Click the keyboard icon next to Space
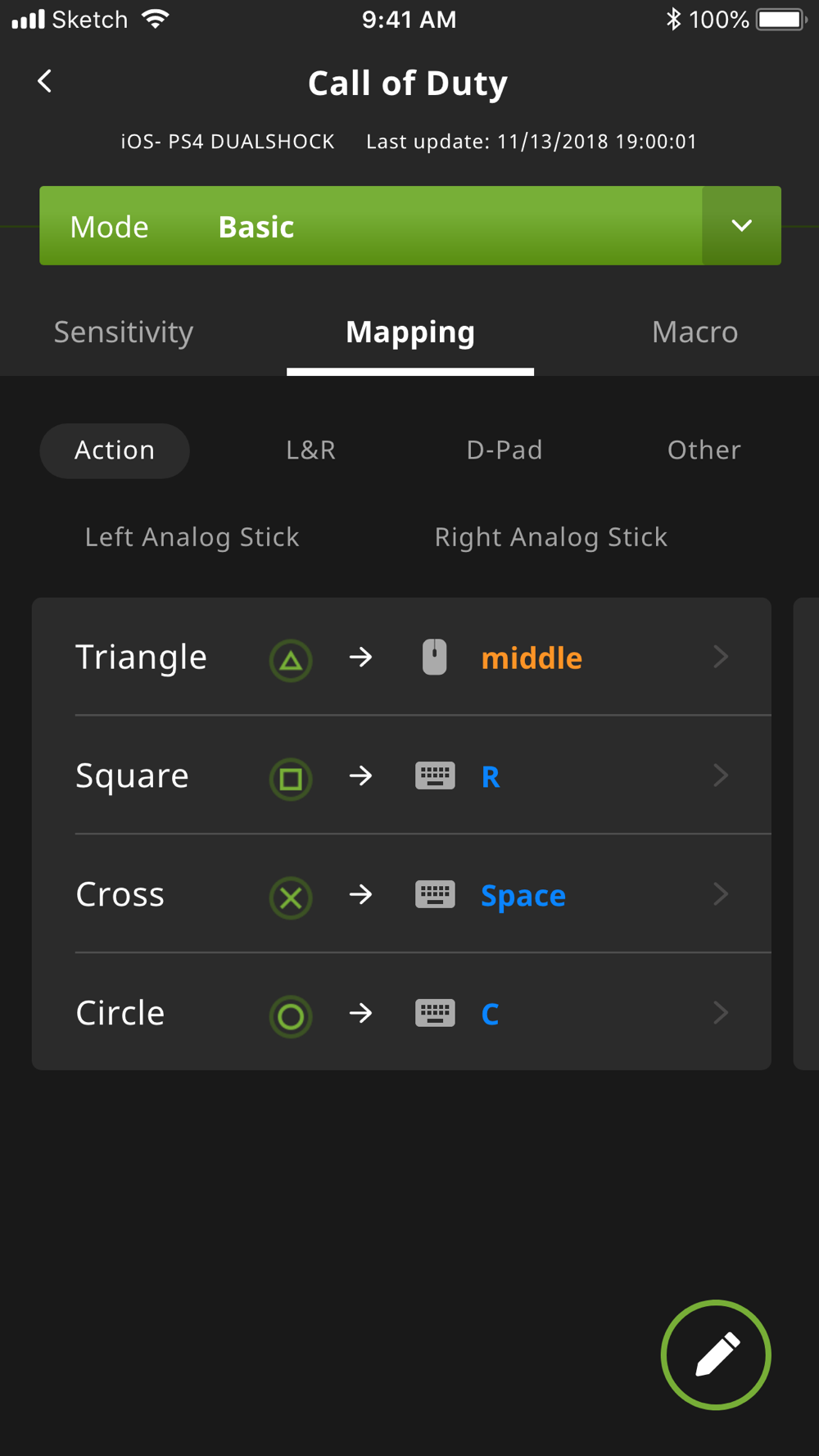Screen dimensions: 819x1456 435,894
